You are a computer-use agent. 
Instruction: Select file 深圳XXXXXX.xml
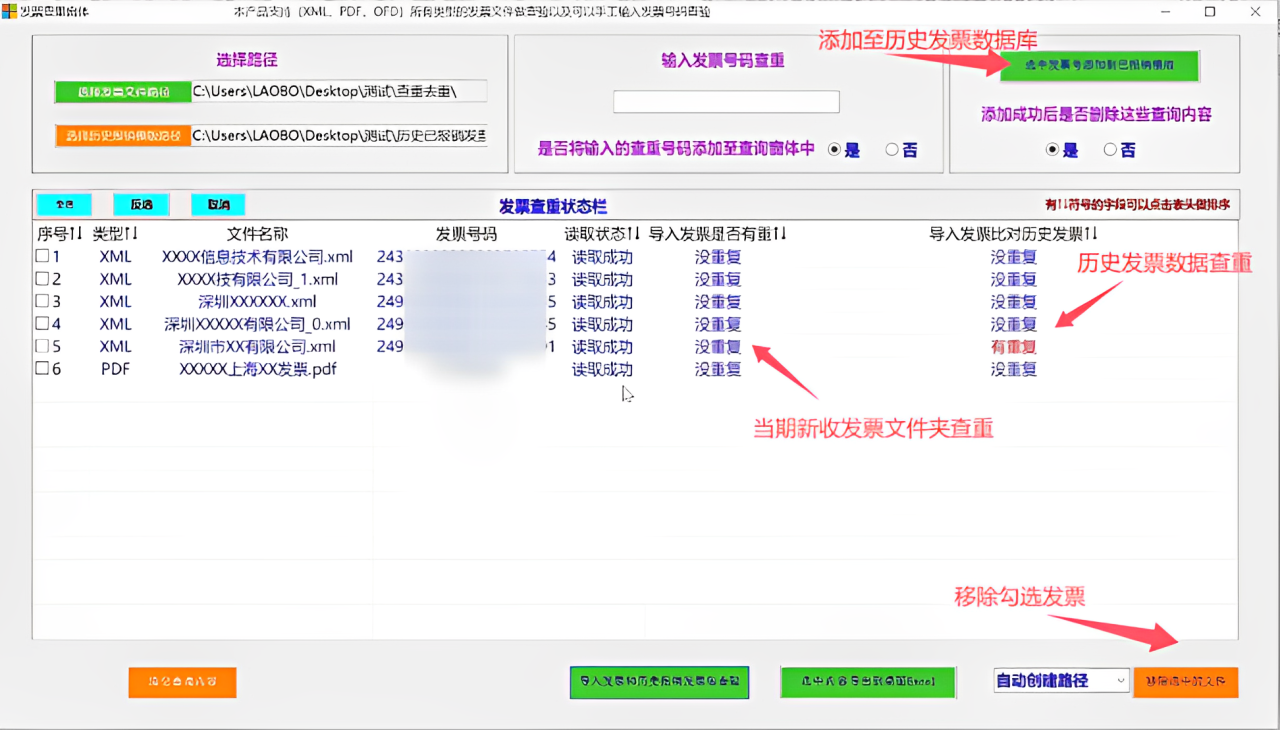pos(257,301)
